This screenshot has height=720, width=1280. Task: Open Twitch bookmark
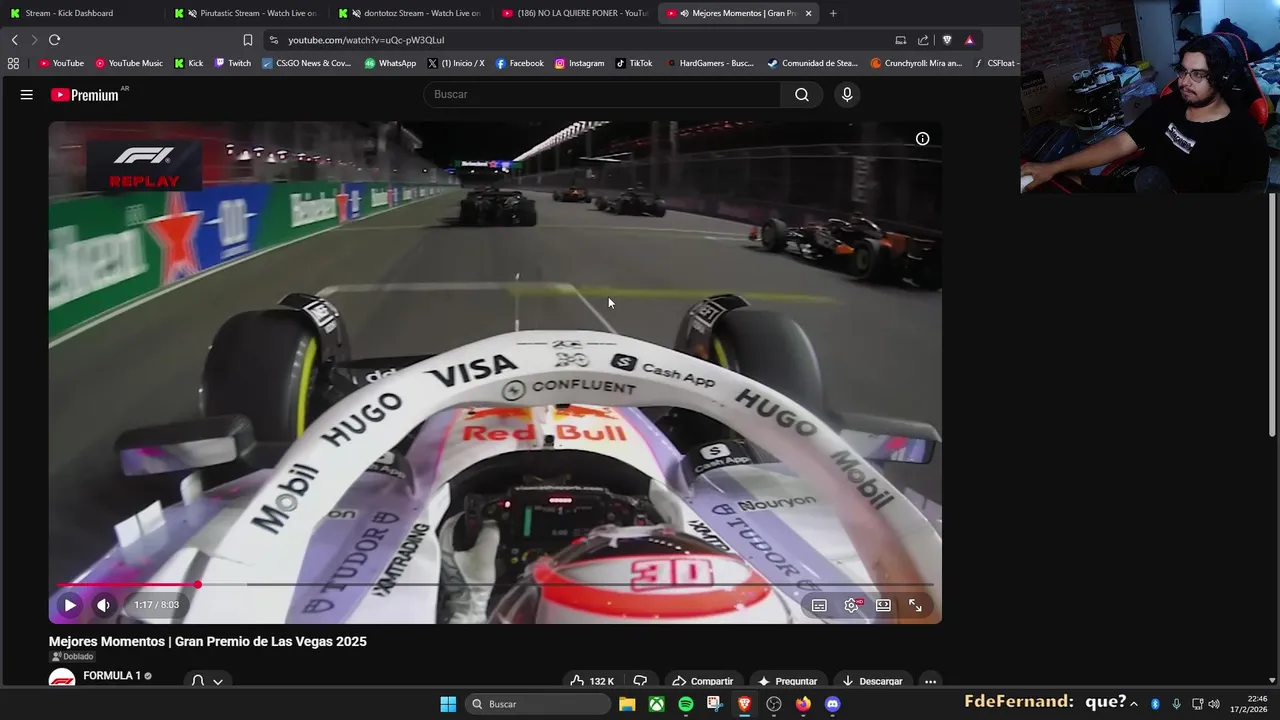click(233, 63)
